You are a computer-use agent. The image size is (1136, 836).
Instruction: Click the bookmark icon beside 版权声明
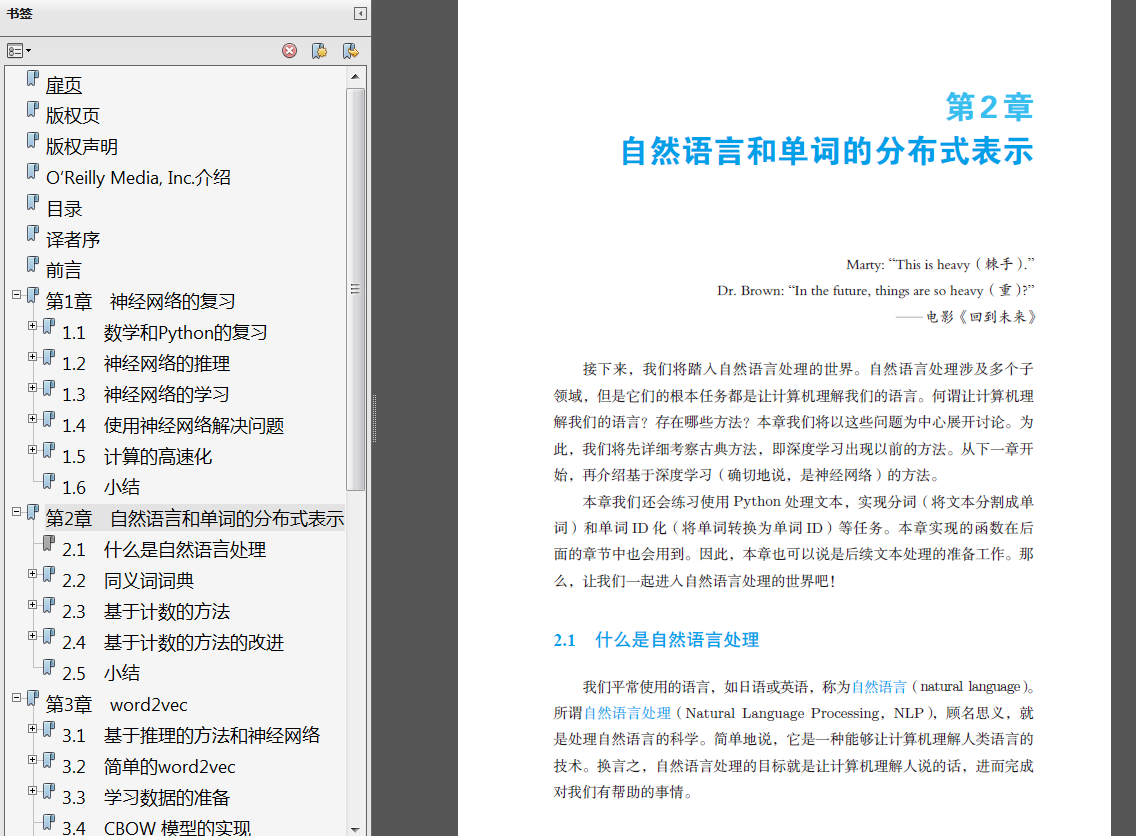pyautogui.click(x=33, y=141)
